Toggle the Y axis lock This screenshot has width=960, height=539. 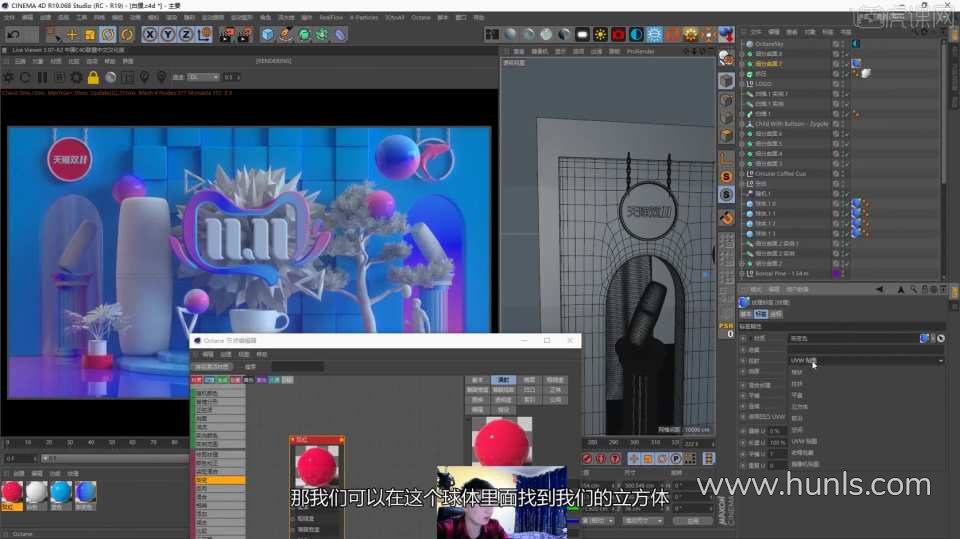click(168, 35)
